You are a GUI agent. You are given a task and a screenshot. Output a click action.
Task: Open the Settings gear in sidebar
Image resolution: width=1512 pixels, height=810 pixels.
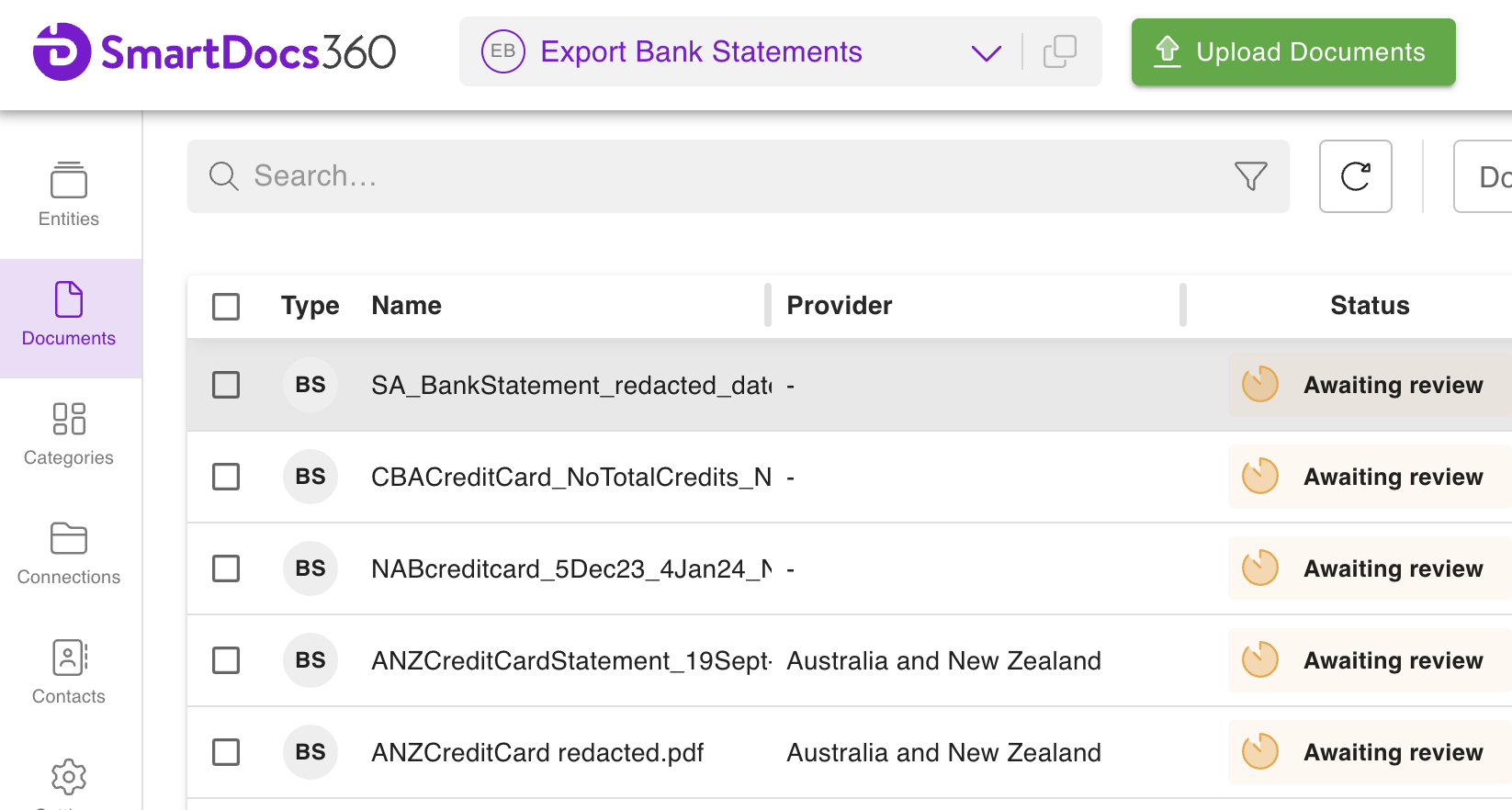(x=69, y=778)
